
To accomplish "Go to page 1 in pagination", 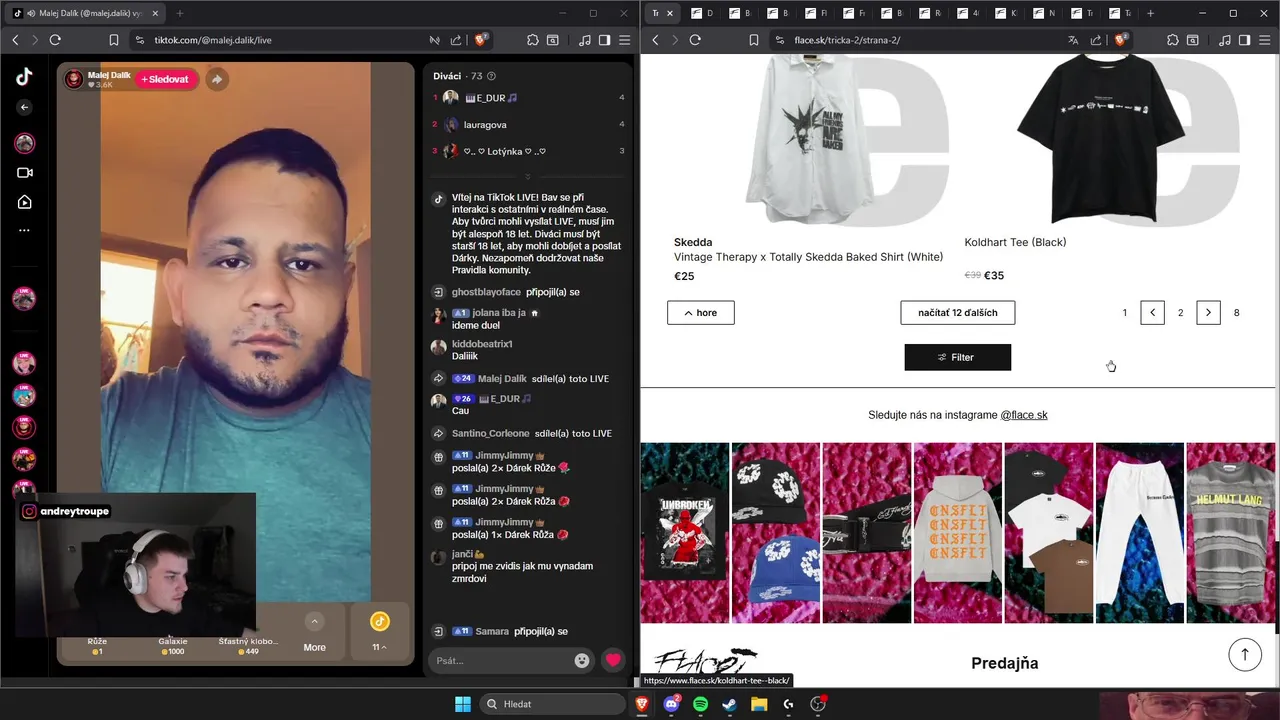I will coord(1124,313).
